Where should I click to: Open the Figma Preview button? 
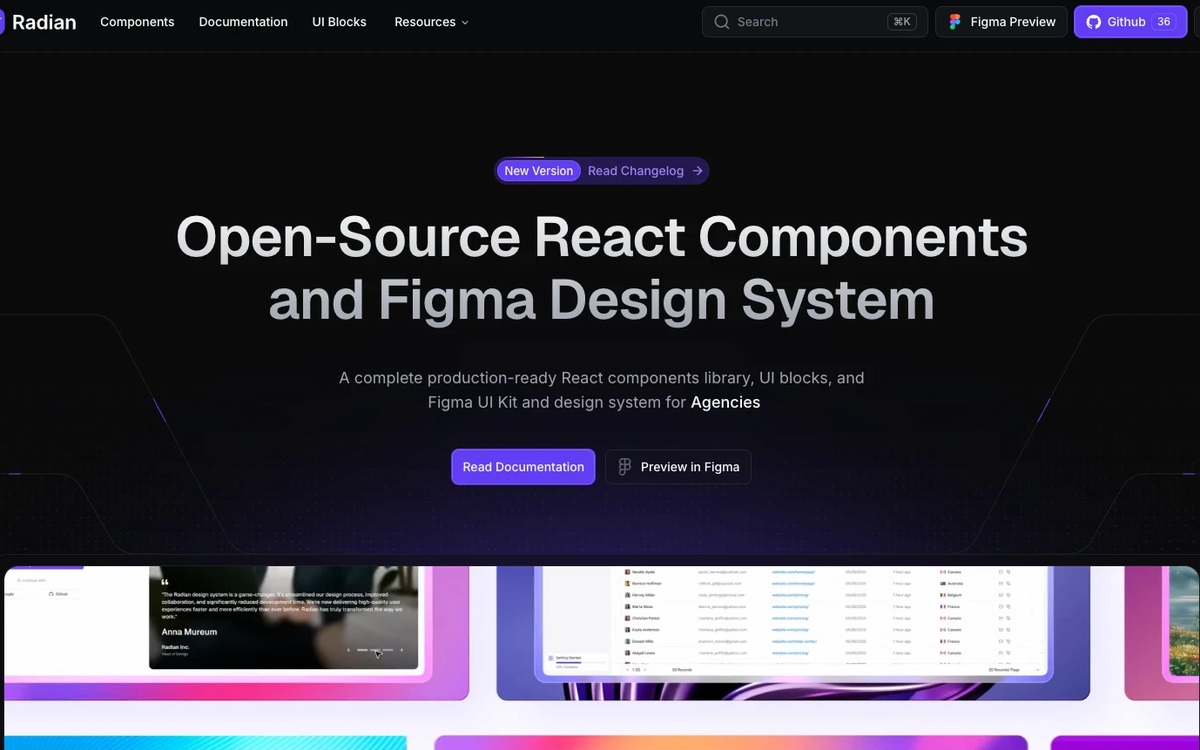click(x=1001, y=22)
